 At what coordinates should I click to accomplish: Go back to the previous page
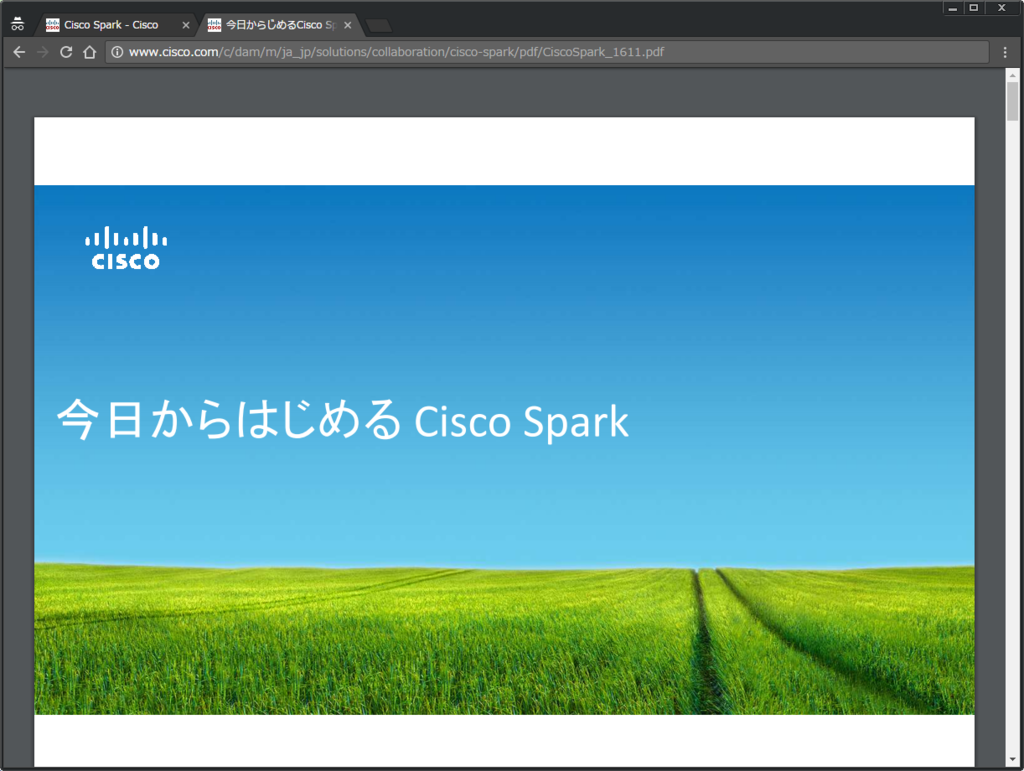[x=20, y=52]
